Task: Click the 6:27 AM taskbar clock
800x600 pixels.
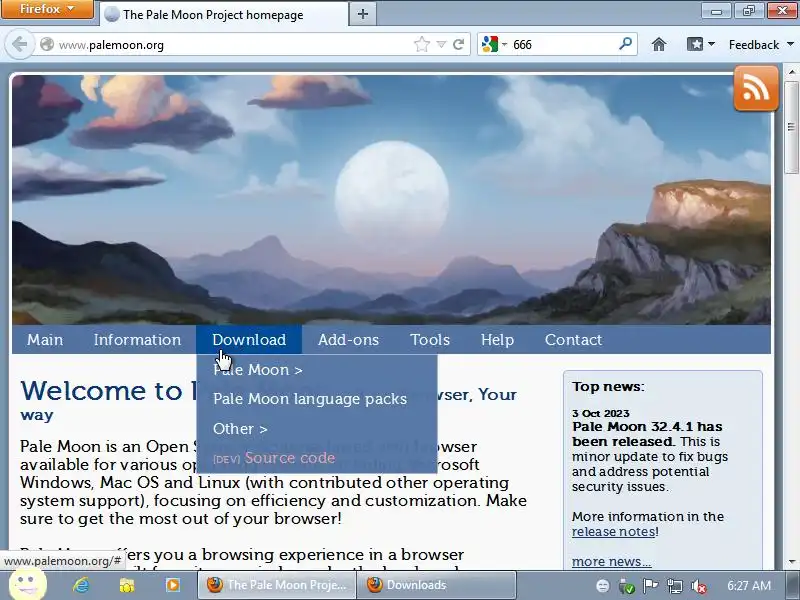Action: coord(748,586)
